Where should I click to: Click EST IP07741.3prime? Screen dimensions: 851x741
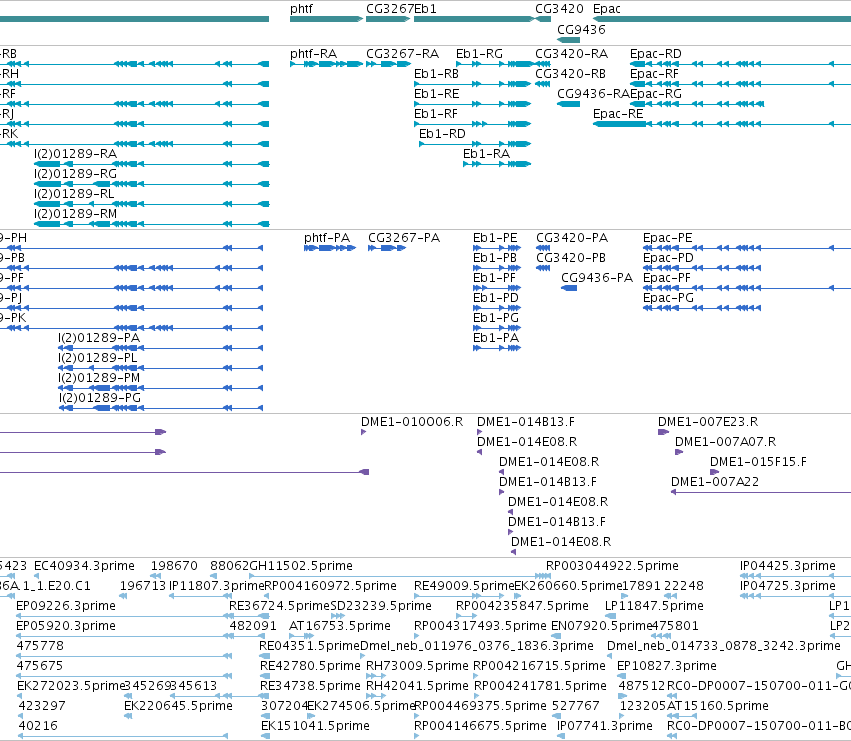pos(605,726)
